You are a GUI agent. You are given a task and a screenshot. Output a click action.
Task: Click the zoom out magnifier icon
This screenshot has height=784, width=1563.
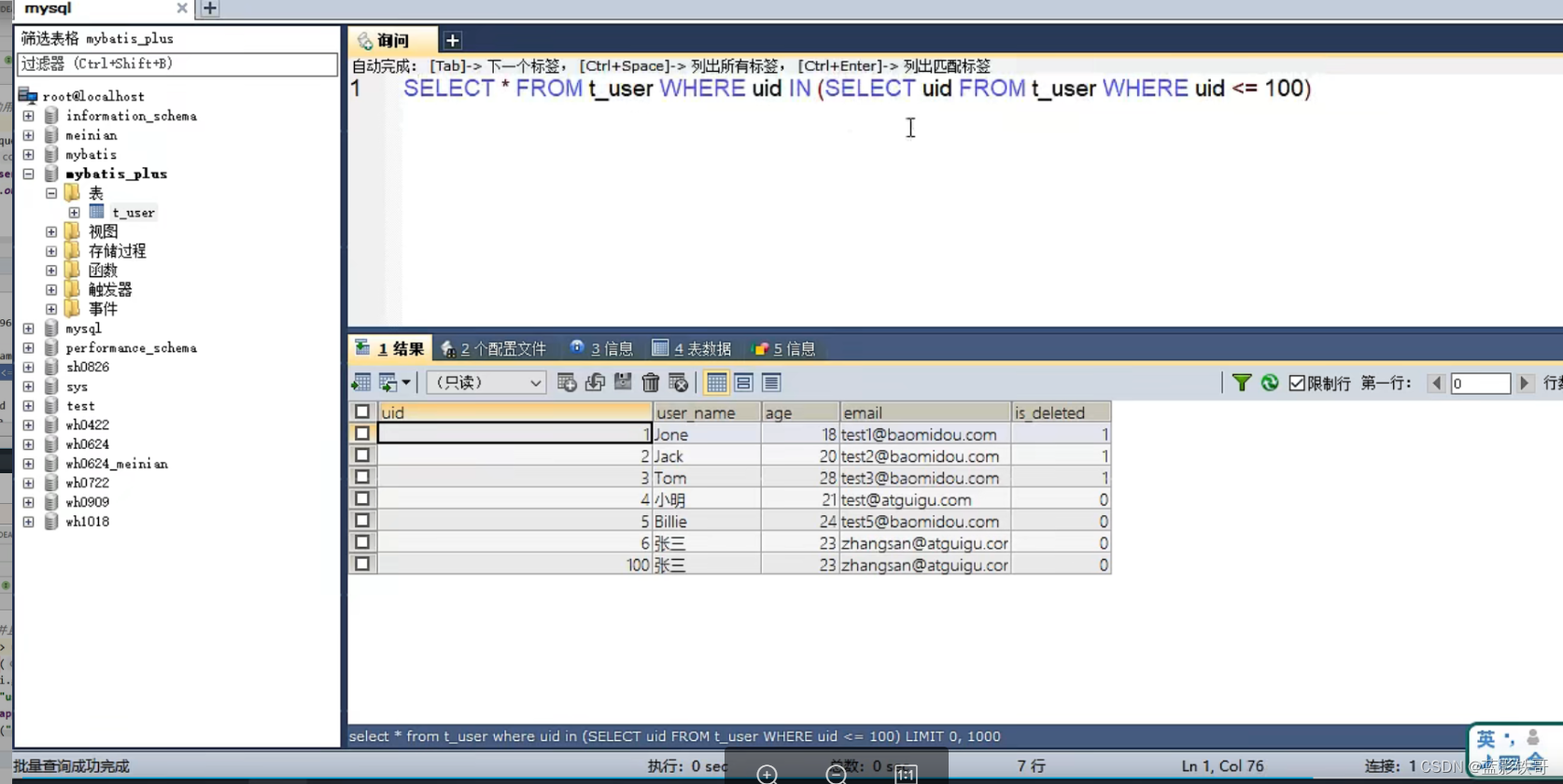pos(837,774)
